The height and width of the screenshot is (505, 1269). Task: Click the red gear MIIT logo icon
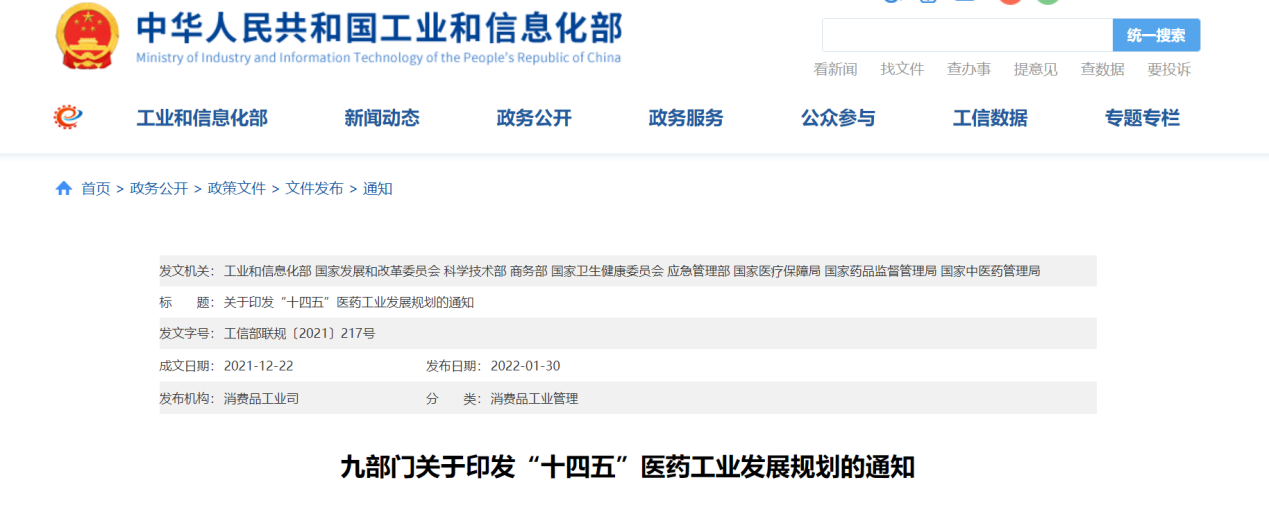click(68, 118)
